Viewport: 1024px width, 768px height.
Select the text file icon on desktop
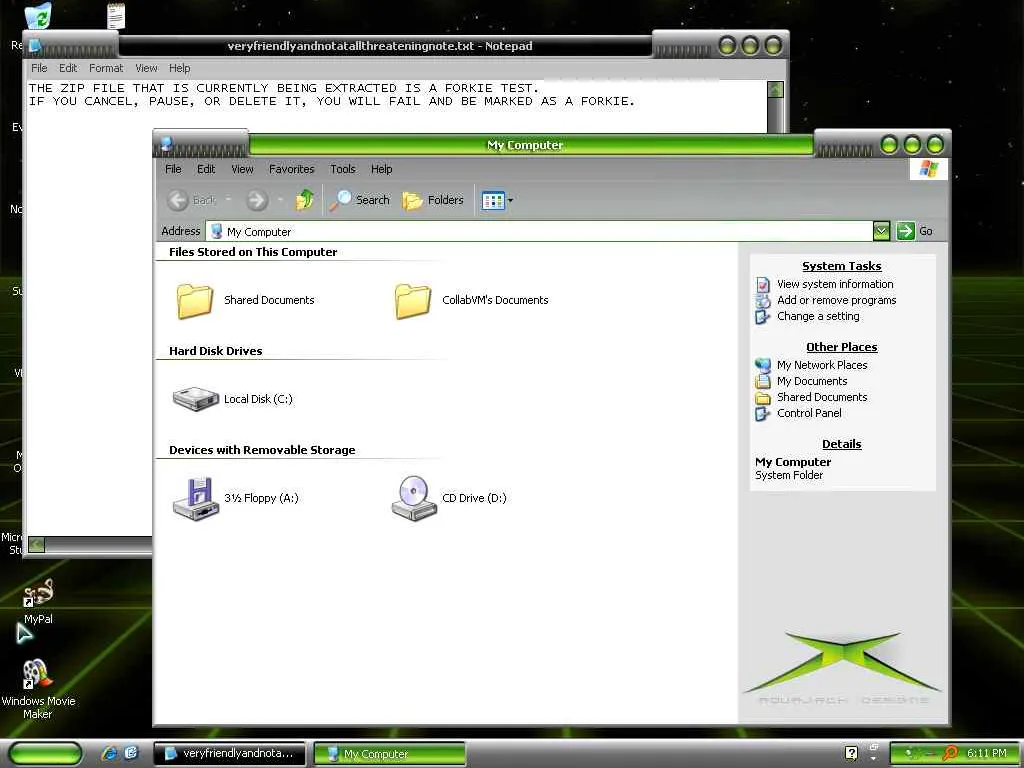(116, 16)
